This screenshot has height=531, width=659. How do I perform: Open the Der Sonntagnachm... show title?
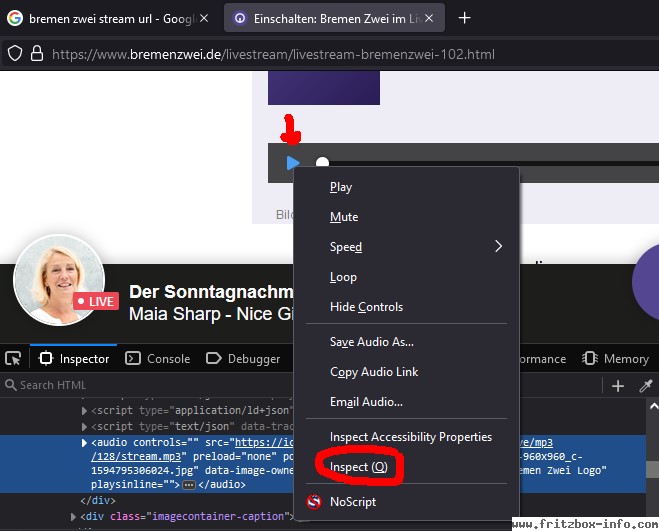[x=211, y=292]
